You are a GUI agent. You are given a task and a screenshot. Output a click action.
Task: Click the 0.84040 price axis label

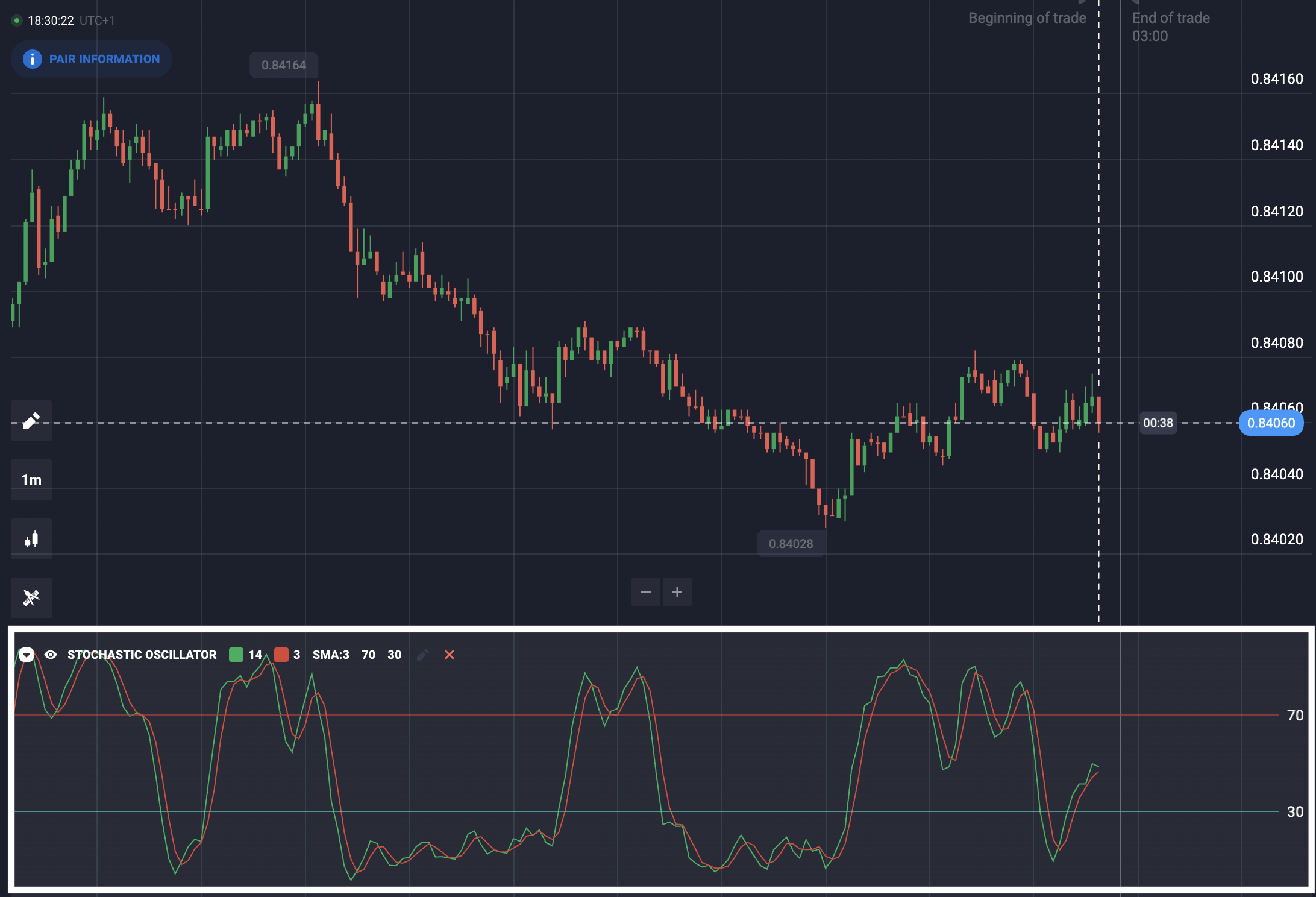(x=1277, y=474)
